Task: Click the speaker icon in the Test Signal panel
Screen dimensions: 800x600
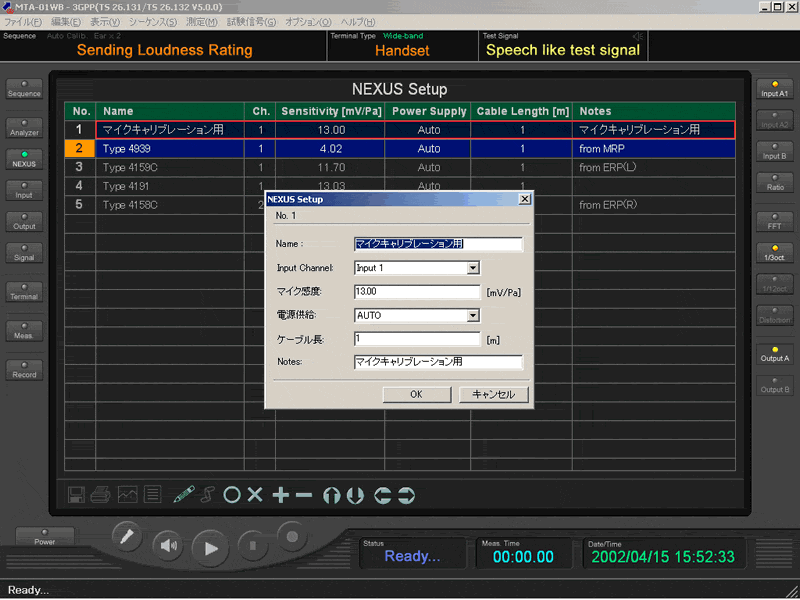Action: click(638, 36)
